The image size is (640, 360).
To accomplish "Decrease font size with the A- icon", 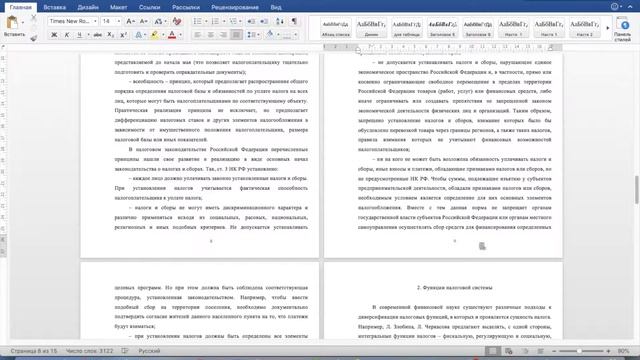I will pyautogui.click(x=143, y=21).
